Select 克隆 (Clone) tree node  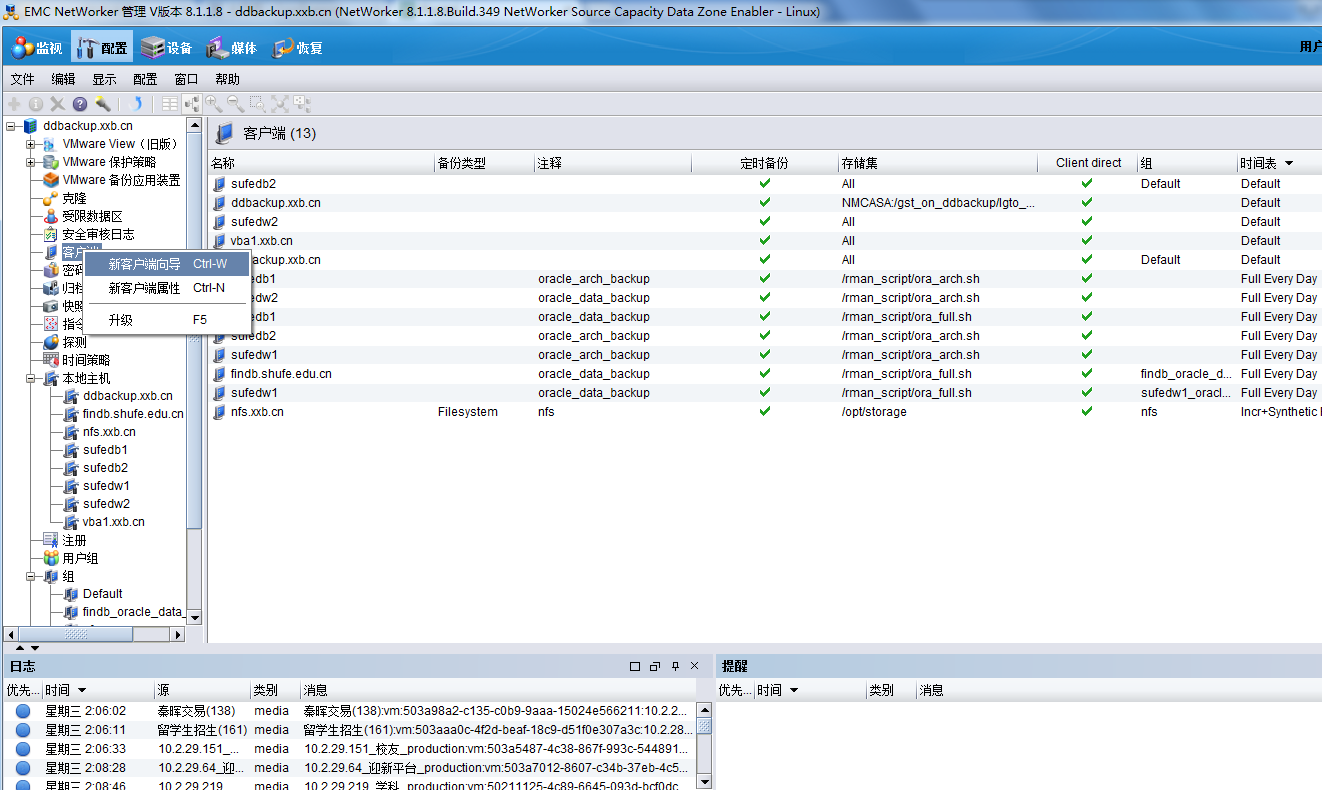click(x=74, y=199)
